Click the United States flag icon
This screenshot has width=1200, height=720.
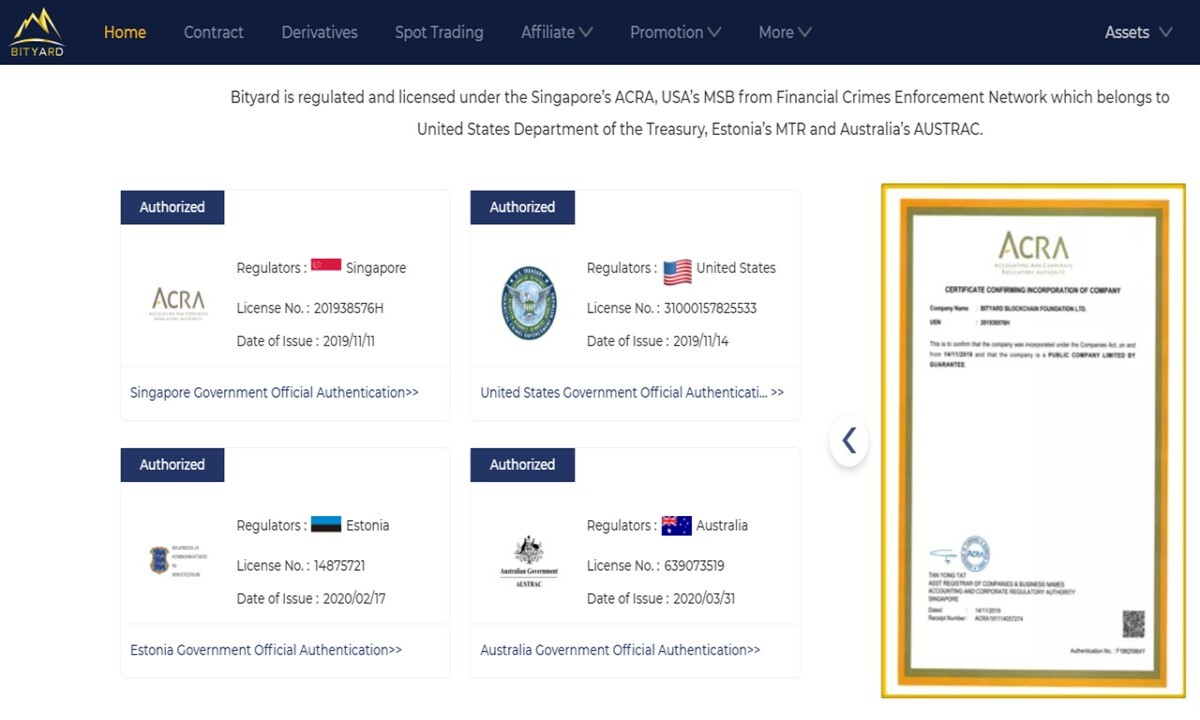(x=677, y=270)
